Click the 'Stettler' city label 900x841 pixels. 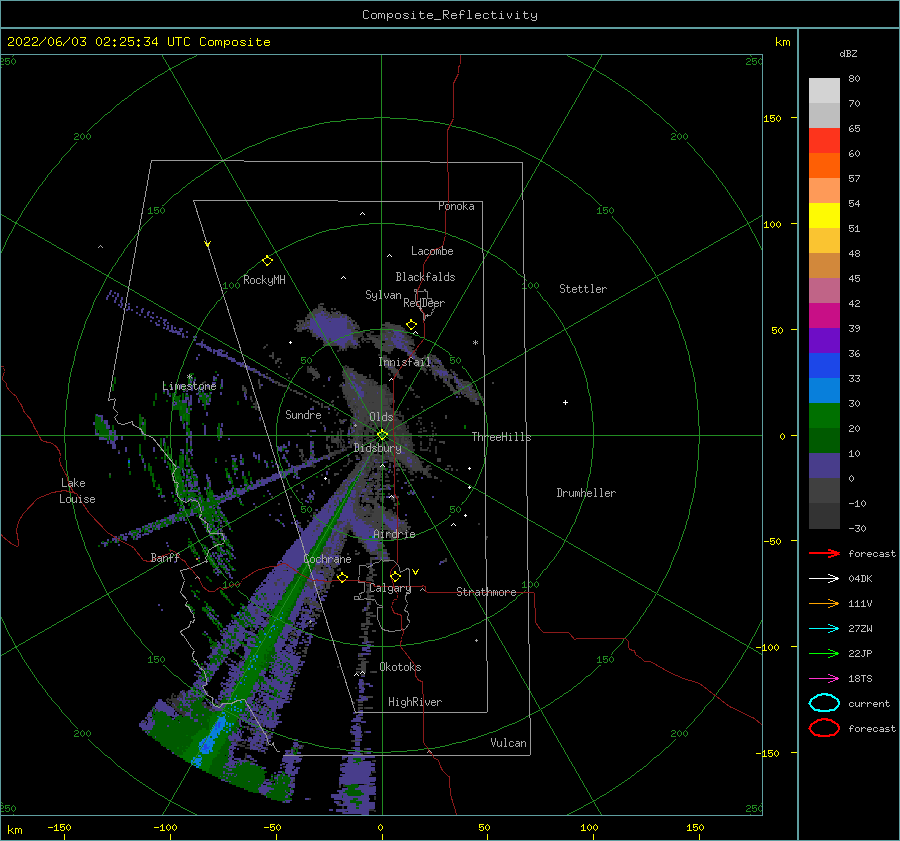(583, 289)
